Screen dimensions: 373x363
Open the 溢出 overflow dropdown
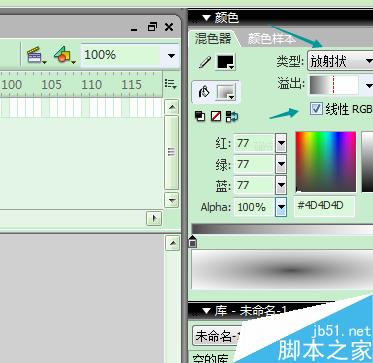pos(368,86)
